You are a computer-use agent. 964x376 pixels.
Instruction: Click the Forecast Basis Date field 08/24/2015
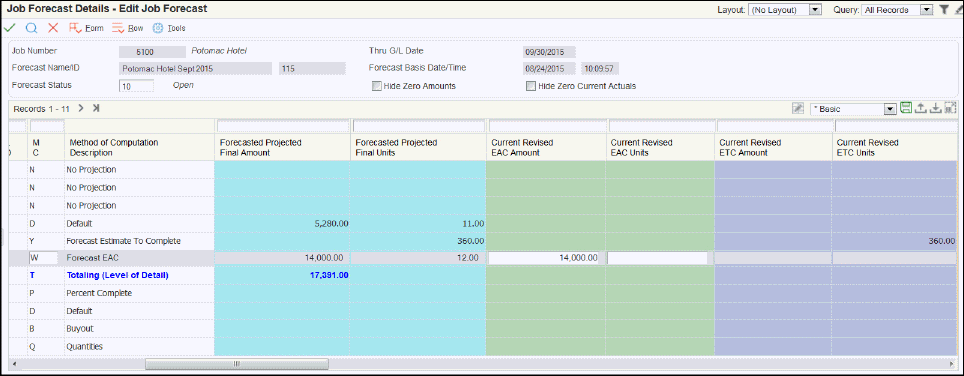(549, 69)
